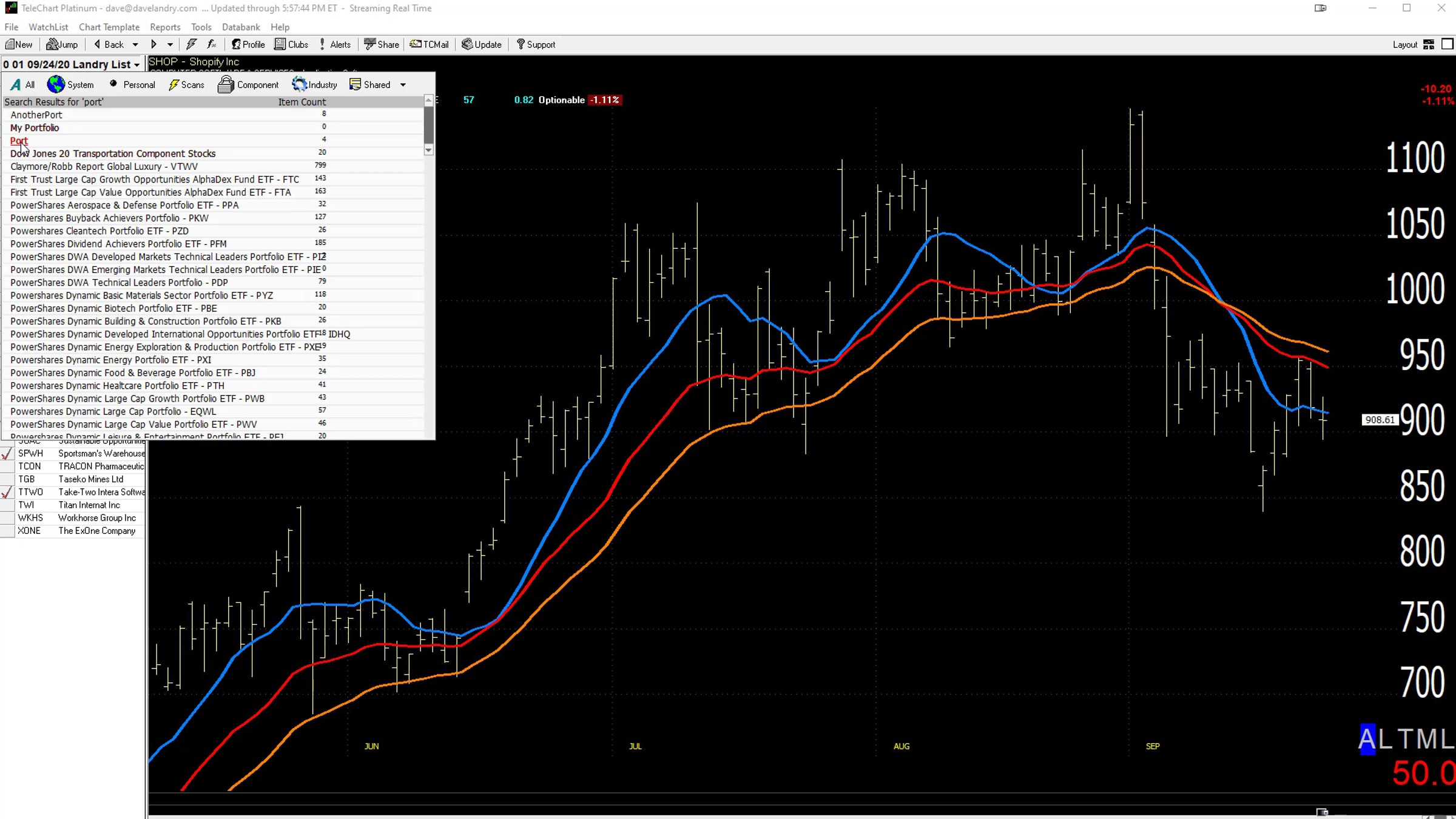Select Powershares Dynamic Energy Portfolio ETF - PXI
This screenshot has width=1456, height=819.
110,360
